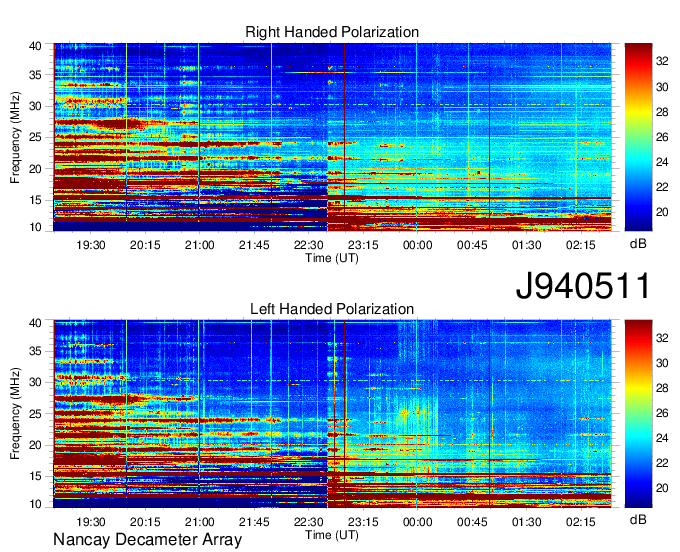Click the 40 MHz tick of Left Handed plot
The height and width of the screenshot is (552, 680).
(36, 323)
